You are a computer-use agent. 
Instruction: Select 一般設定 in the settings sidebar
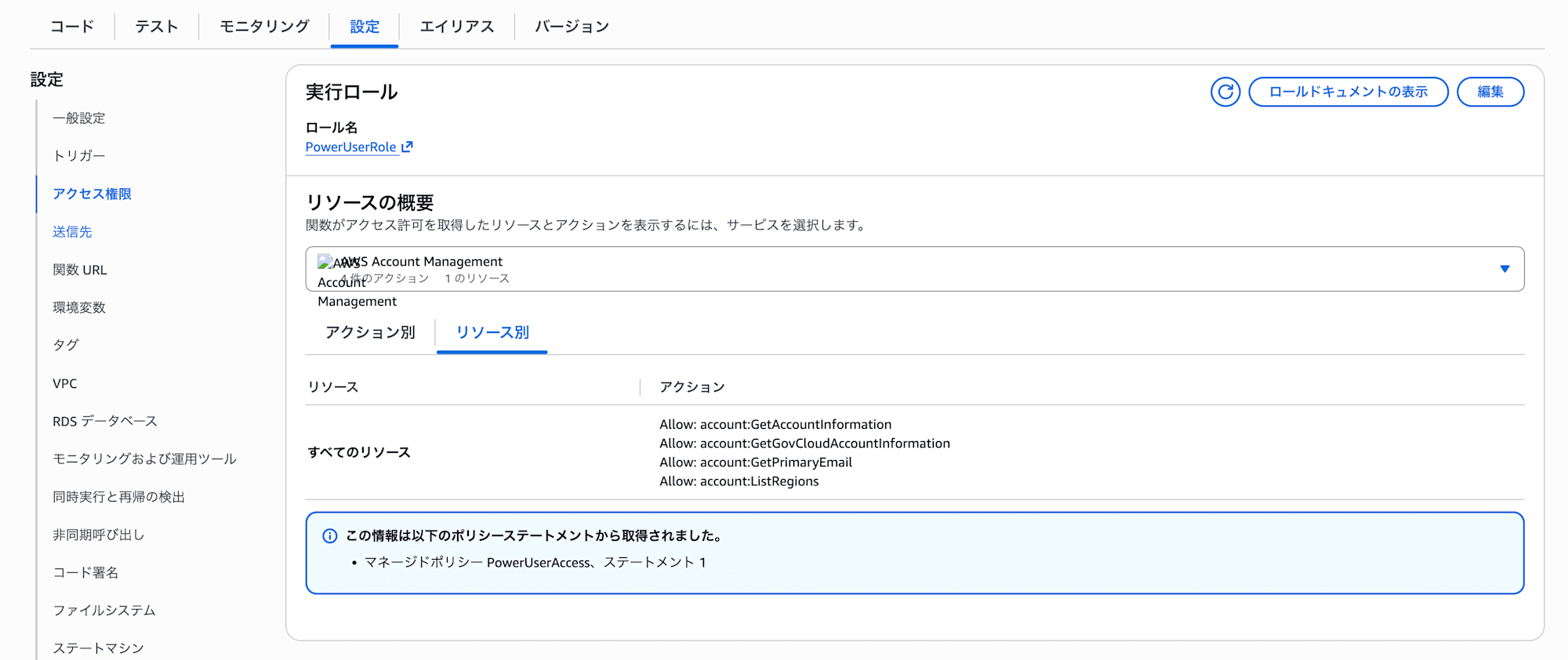(x=79, y=118)
